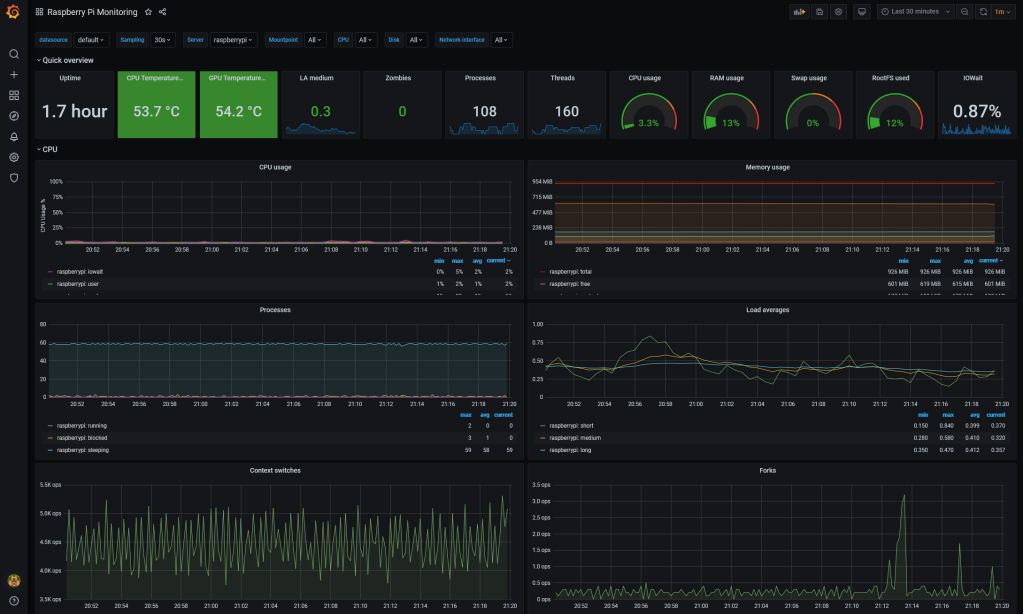This screenshot has width=1023, height=614.
Task: Open the Uptime panel title menu
Action: pyautogui.click(x=70, y=78)
